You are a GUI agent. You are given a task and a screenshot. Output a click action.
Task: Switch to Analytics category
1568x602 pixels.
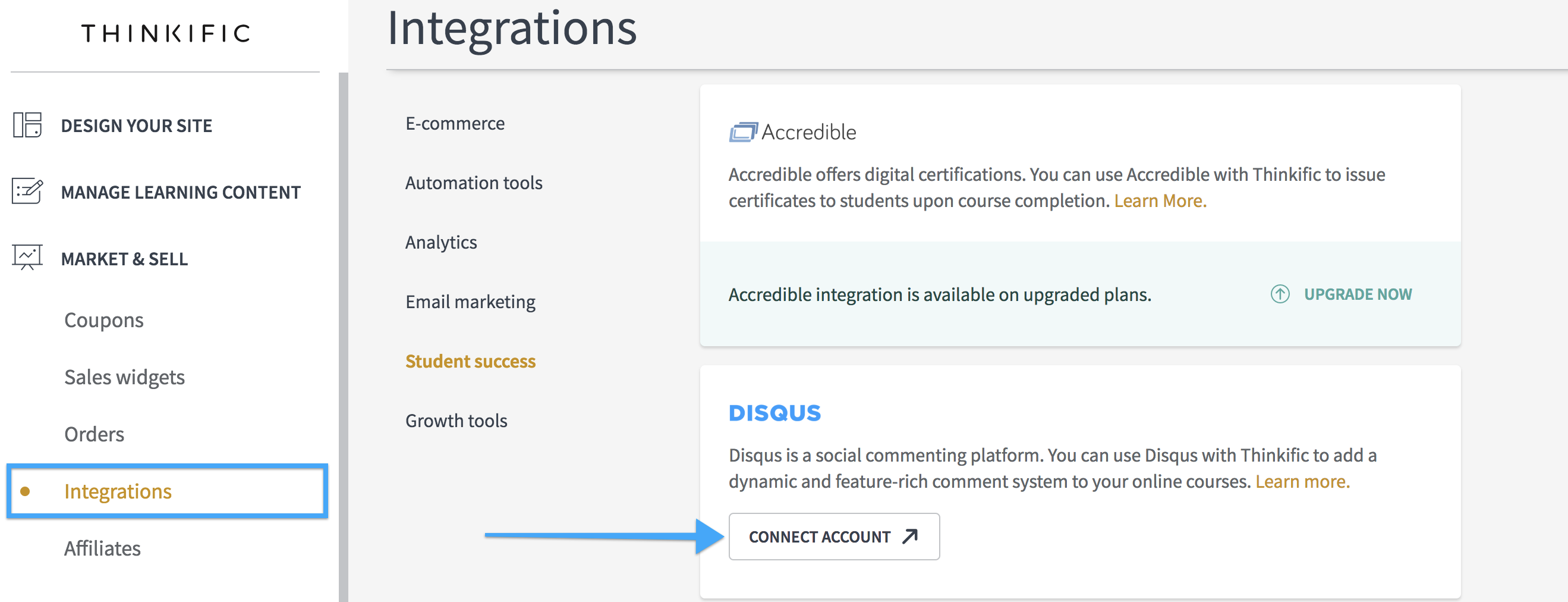click(x=440, y=242)
